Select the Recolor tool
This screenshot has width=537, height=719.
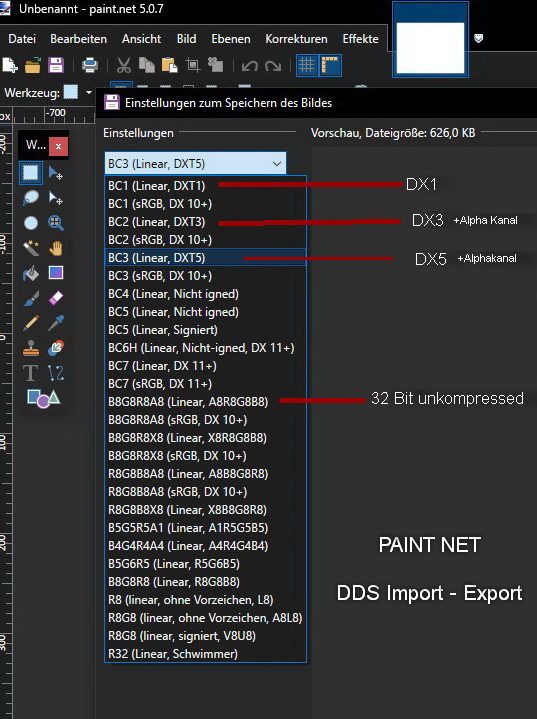point(55,348)
